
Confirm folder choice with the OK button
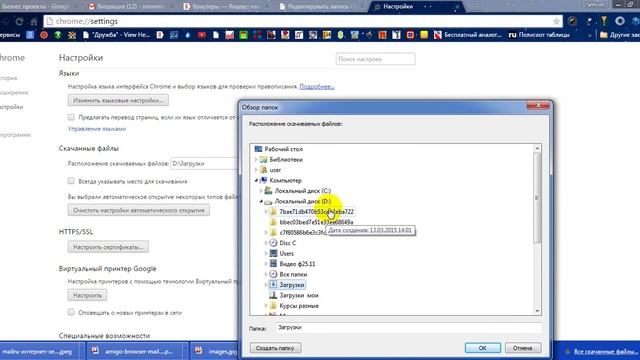click(x=482, y=348)
